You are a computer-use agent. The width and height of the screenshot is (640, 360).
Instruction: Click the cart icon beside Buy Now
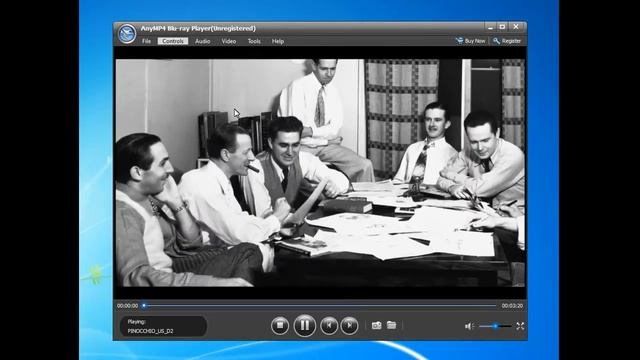459,40
